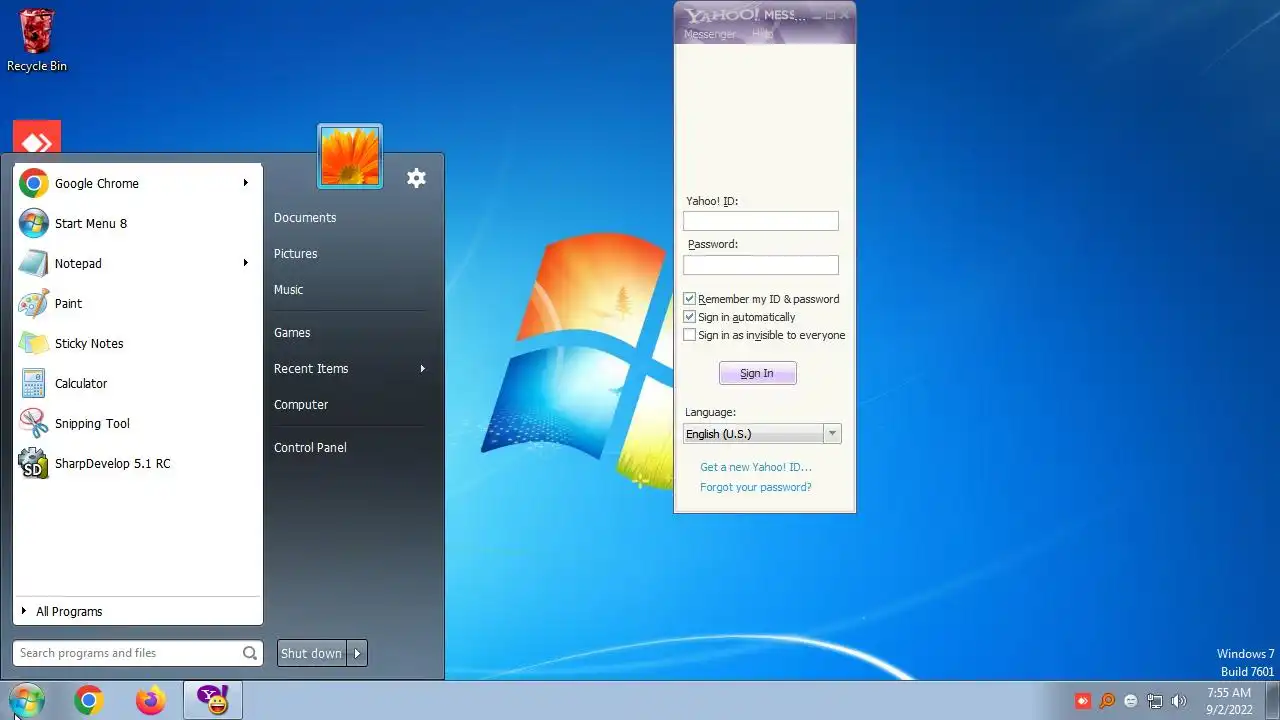Open the volume speaker tray icon

pos(1179,701)
